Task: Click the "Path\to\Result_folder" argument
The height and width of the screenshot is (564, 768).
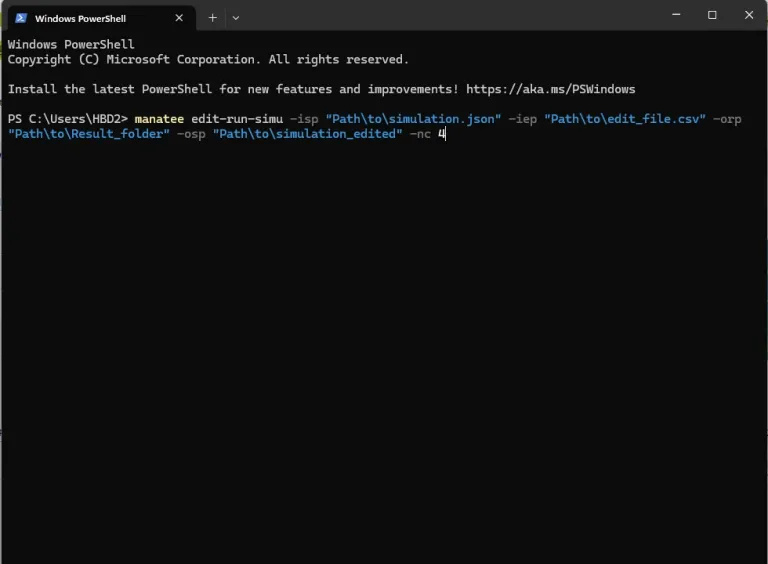Action: tap(89, 134)
